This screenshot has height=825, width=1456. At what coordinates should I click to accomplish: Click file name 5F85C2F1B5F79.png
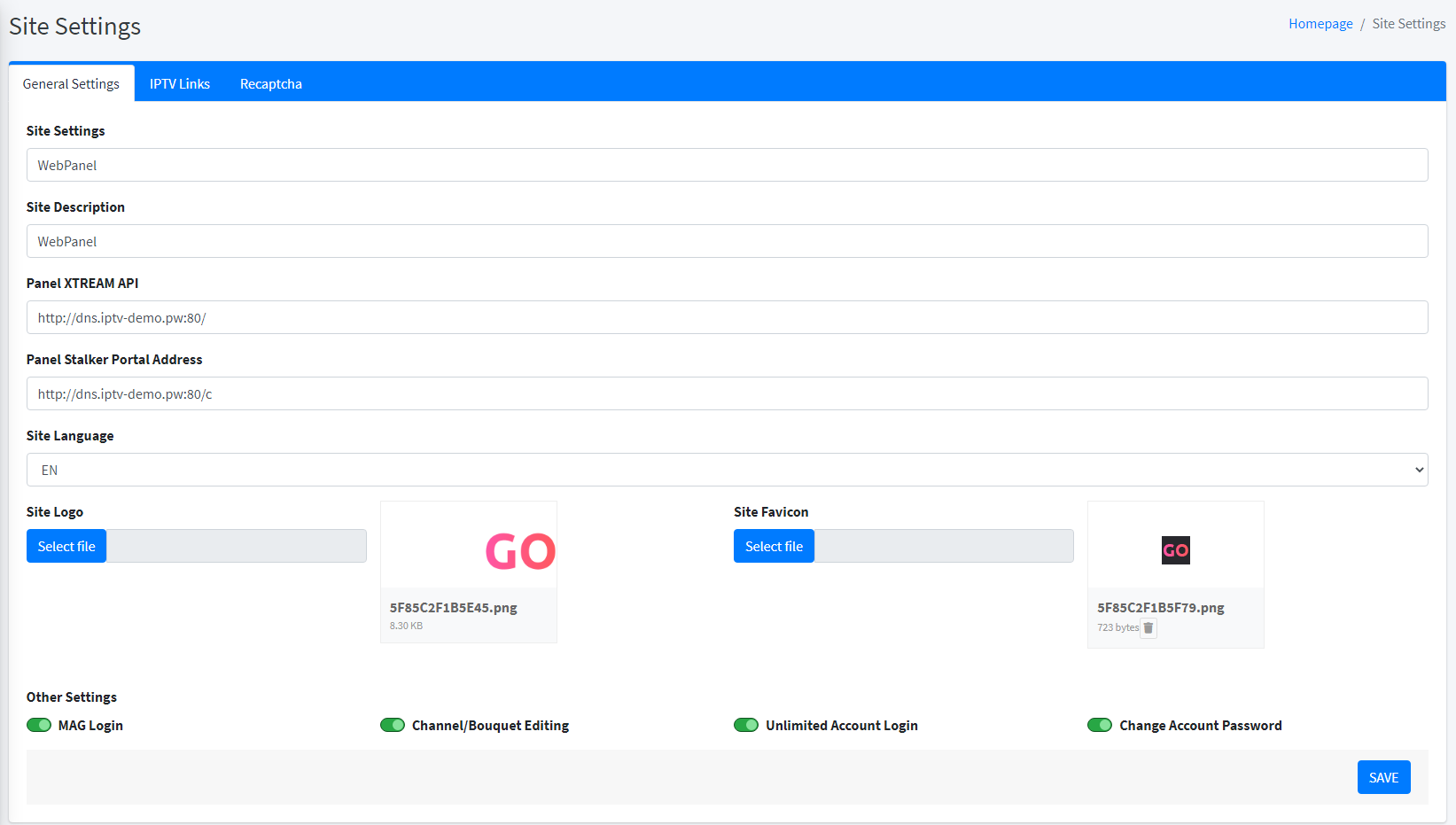(x=1161, y=608)
